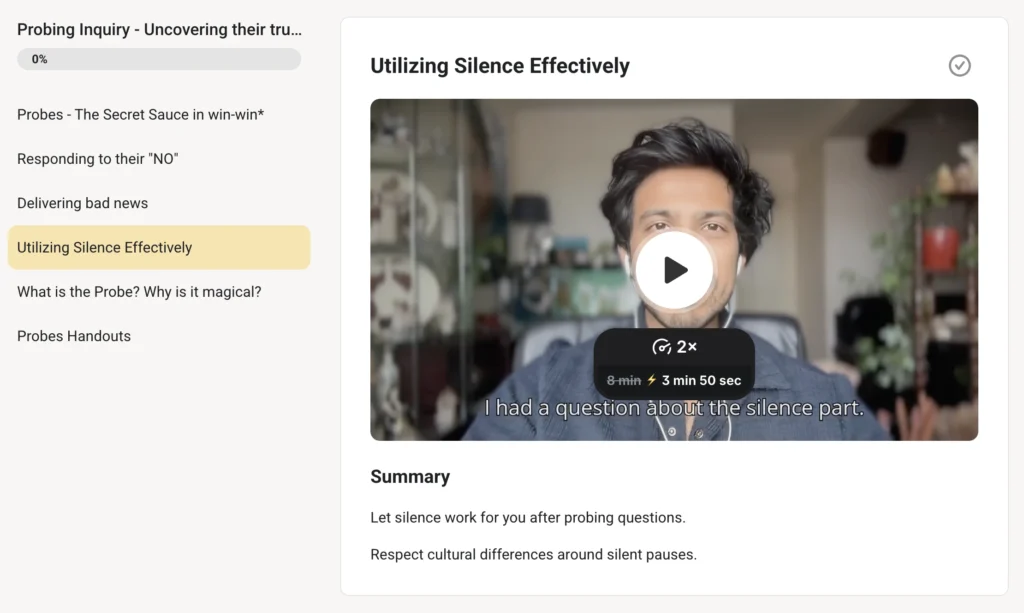Screen dimensions: 1024x613
Task: Open the "Probes - The Secret Sauce" lesson
Action: (141, 115)
